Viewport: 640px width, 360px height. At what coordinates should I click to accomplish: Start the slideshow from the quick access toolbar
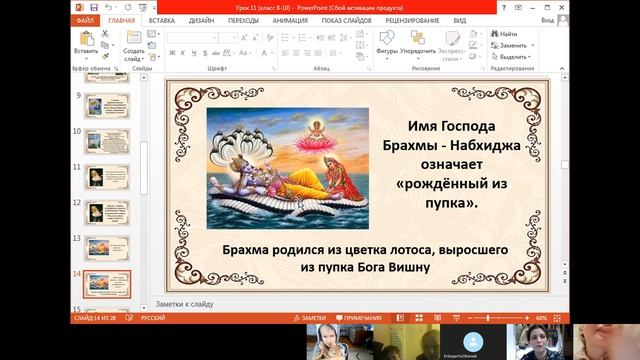pyautogui.click(x=142, y=7)
